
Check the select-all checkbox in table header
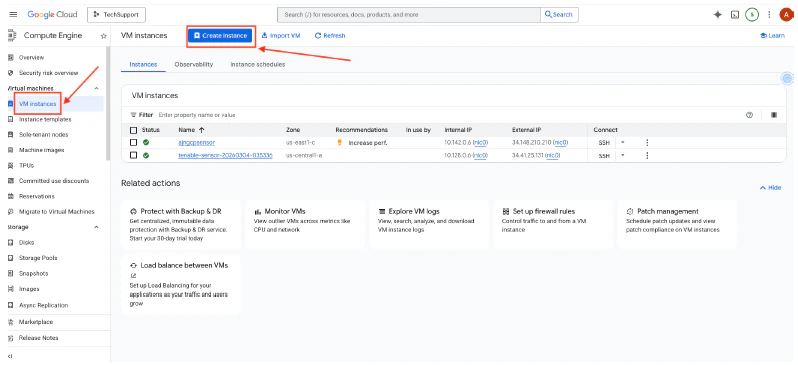point(134,130)
